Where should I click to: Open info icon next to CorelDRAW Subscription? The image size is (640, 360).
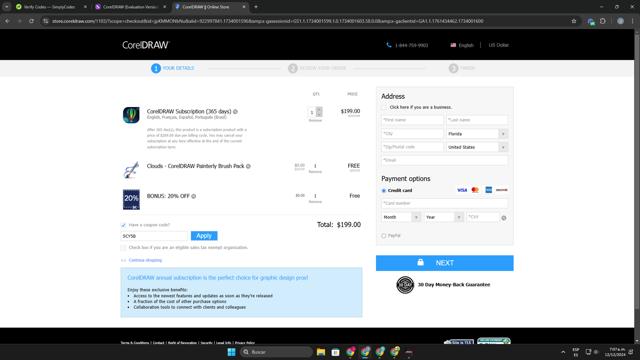235,111
